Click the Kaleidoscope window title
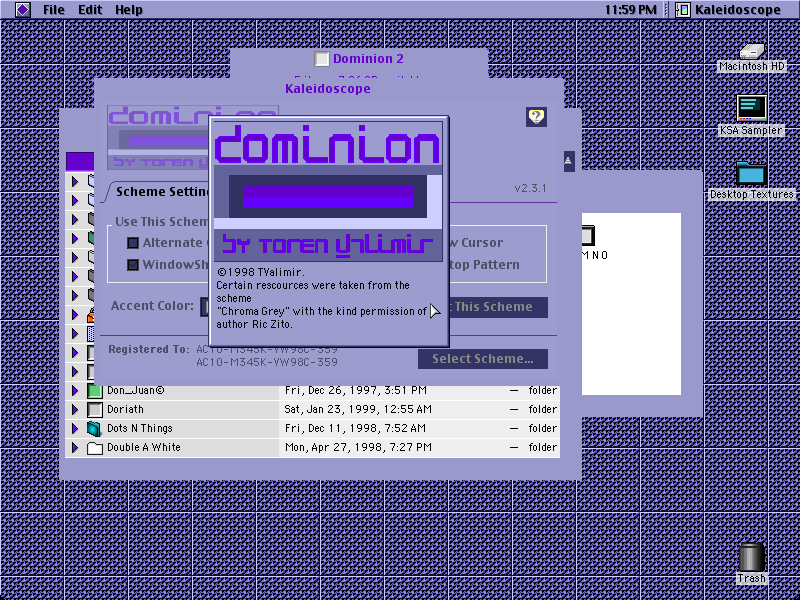 tap(328, 89)
